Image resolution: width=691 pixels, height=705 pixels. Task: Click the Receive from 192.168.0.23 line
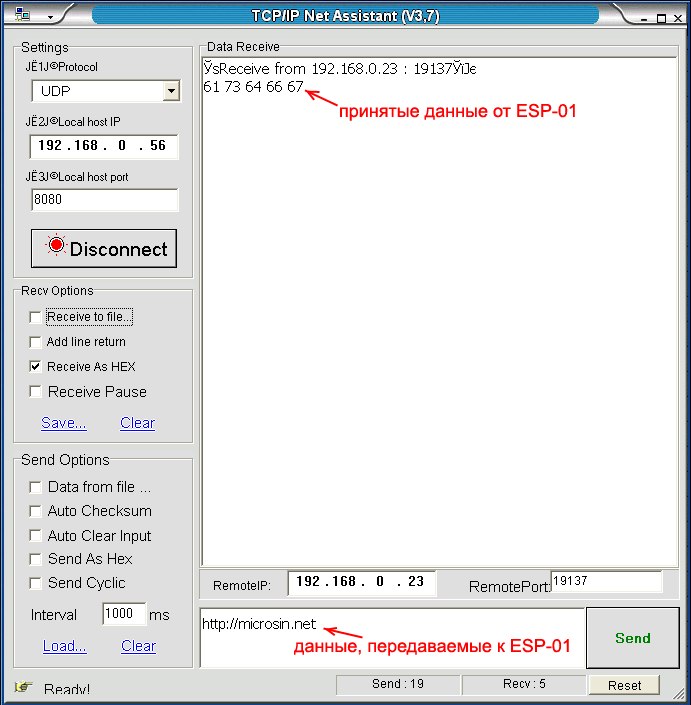pos(339,68)
